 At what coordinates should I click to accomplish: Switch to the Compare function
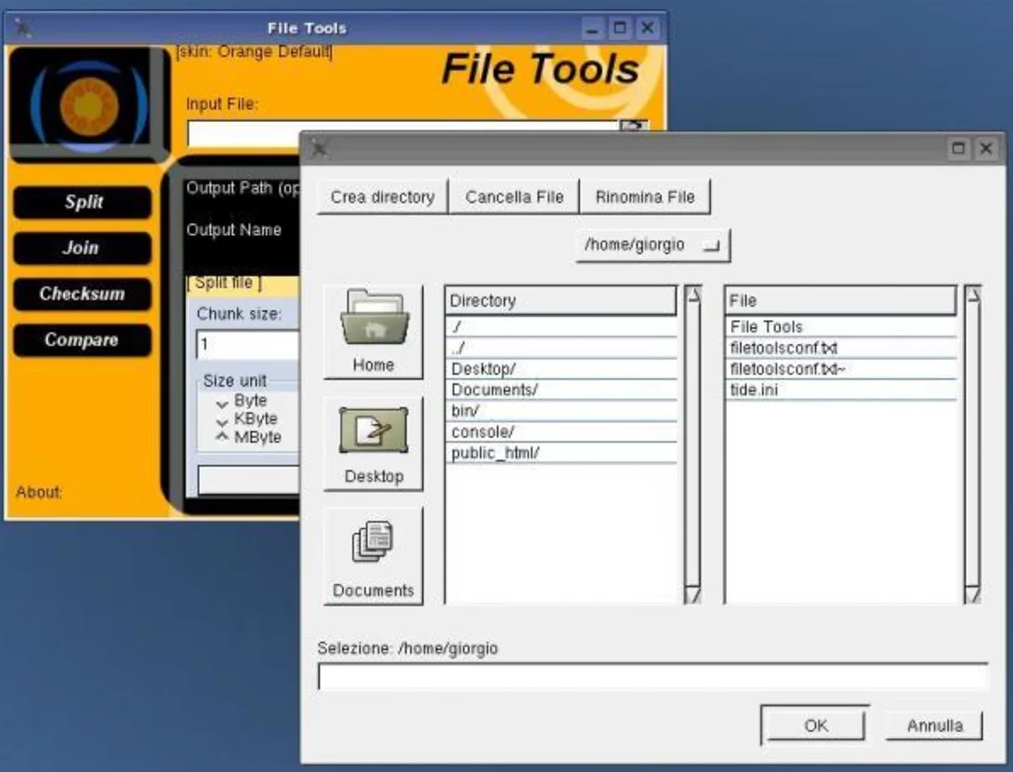point(83,340)
